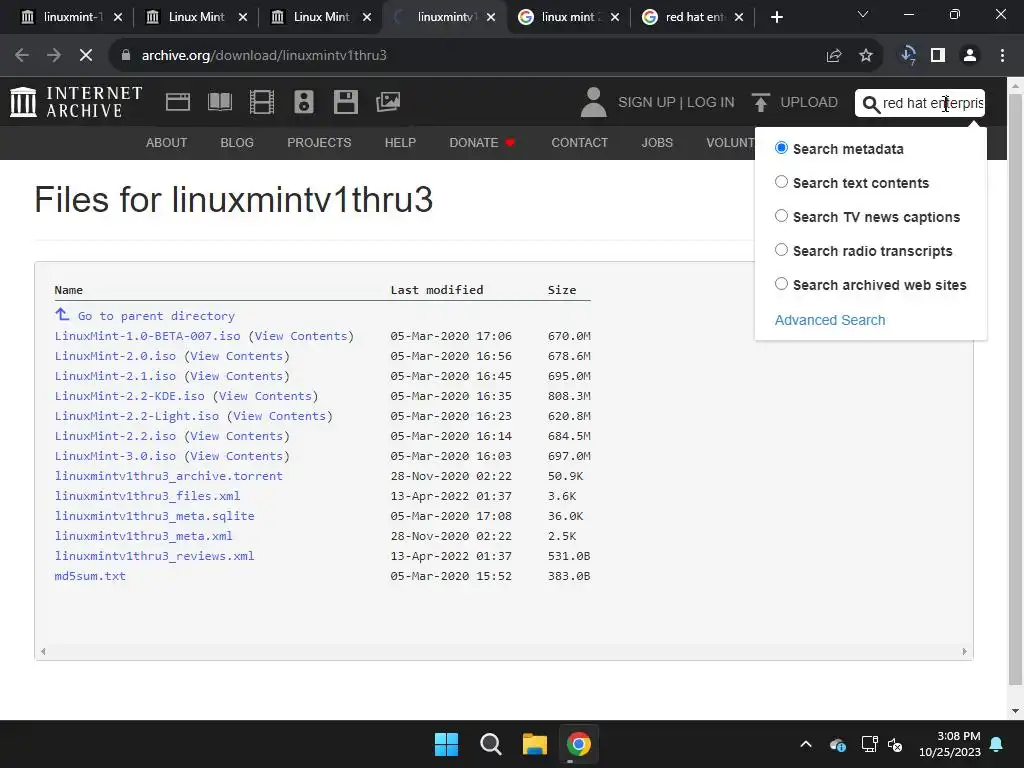Open the Chrome three-dot menu

click(1002, 56)
